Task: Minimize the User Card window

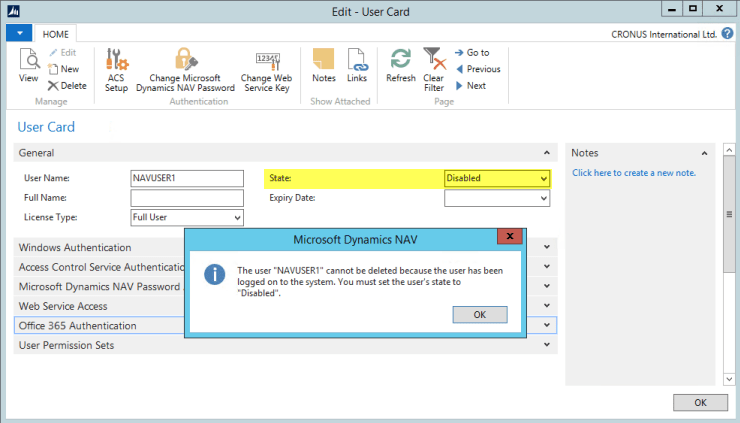Action: click(x=672, y=8)
